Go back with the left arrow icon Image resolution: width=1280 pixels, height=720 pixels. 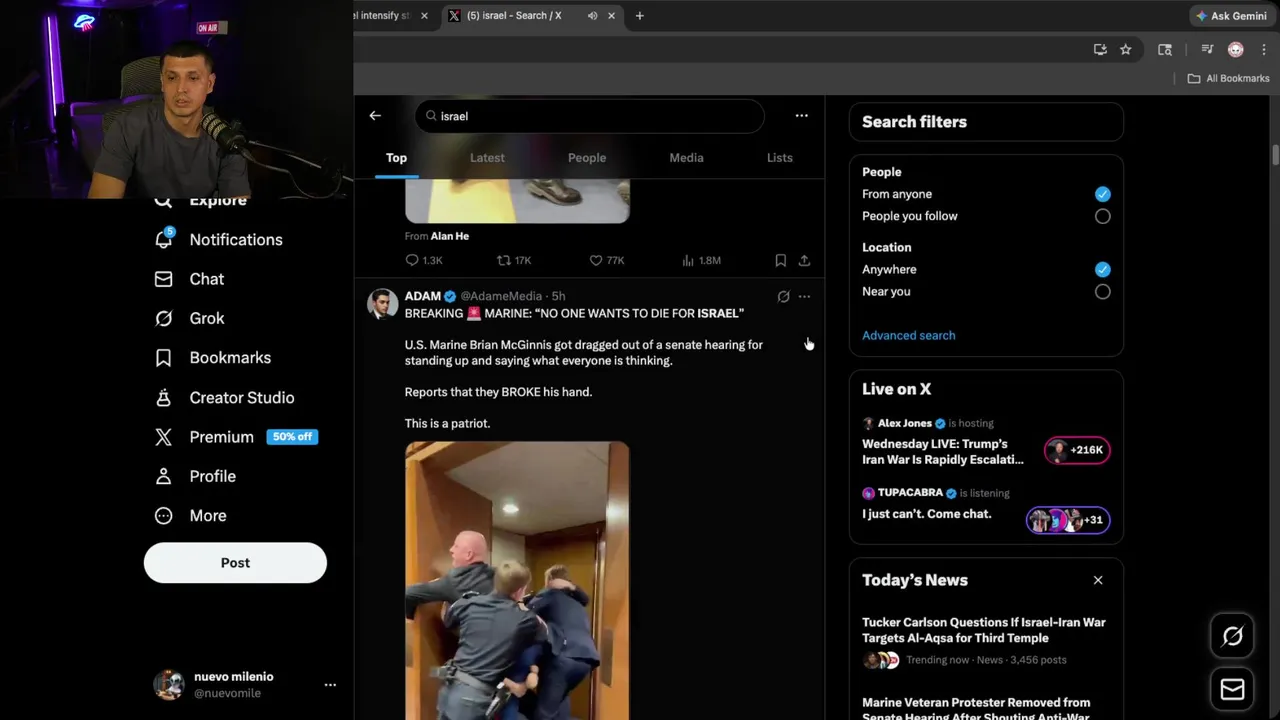coord(375,116)
